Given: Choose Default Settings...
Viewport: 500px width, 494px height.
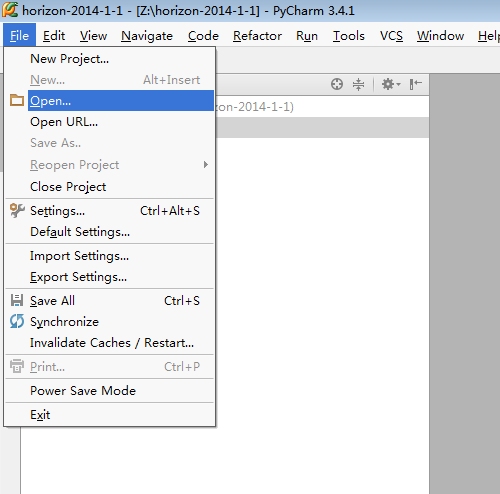Looking at the screenshot, I should click(109, 232).
